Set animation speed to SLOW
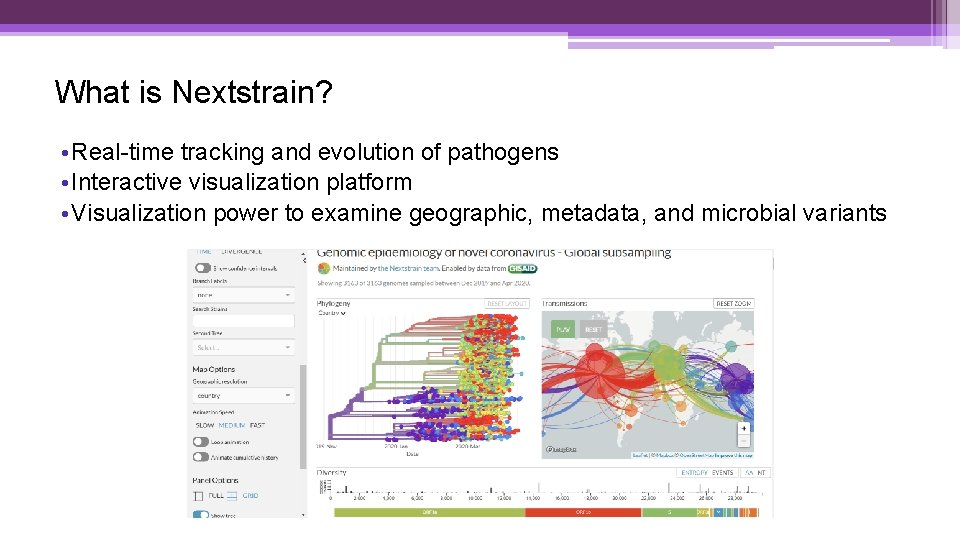Viewport: 960px width, 540px height. [x=204, y=425]
